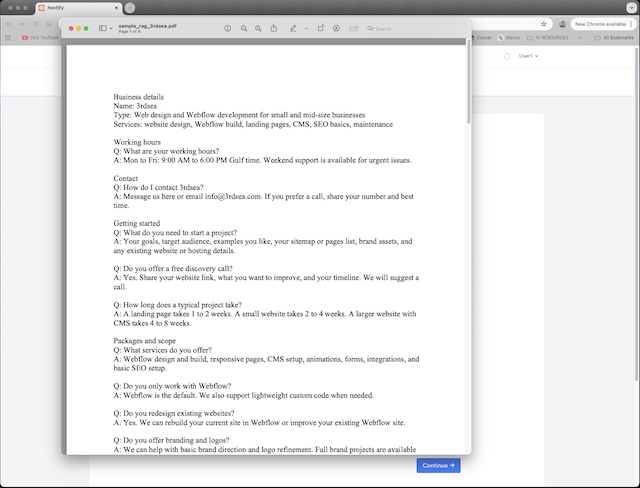Focus the Preview search field
This screenshot has width=640, height=488.
416,28
